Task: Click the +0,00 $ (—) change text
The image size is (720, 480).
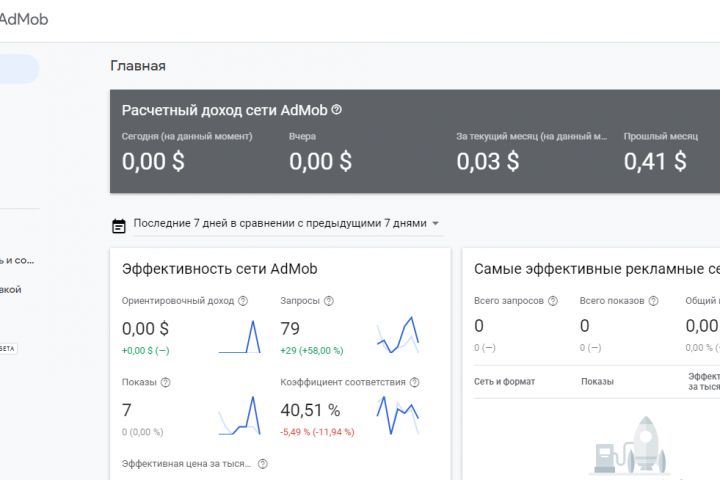Action: [x=146, y=350]
